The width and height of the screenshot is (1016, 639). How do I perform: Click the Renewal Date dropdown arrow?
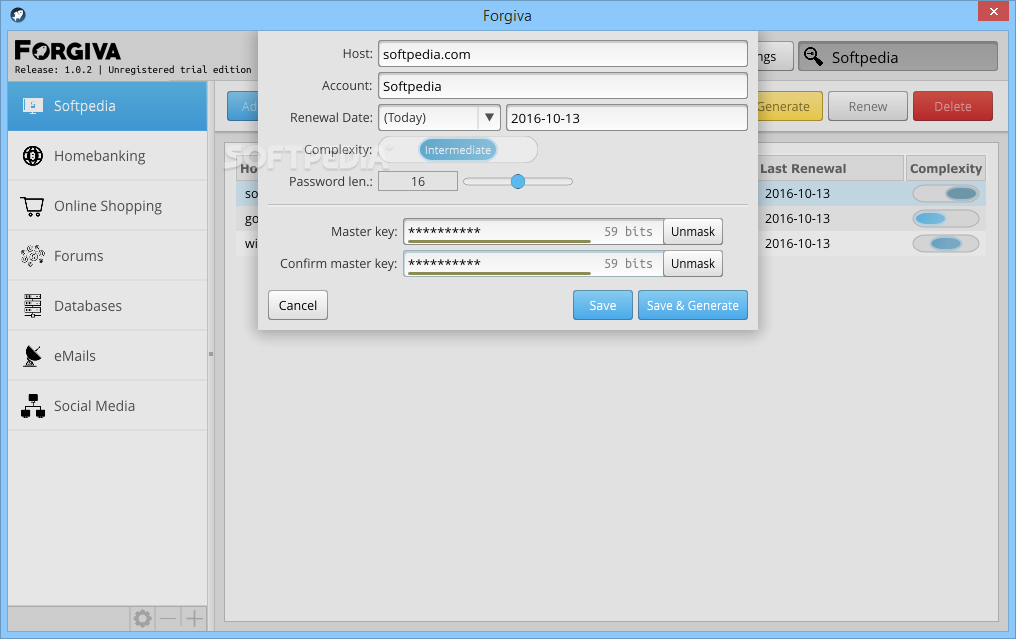[489, 118]
